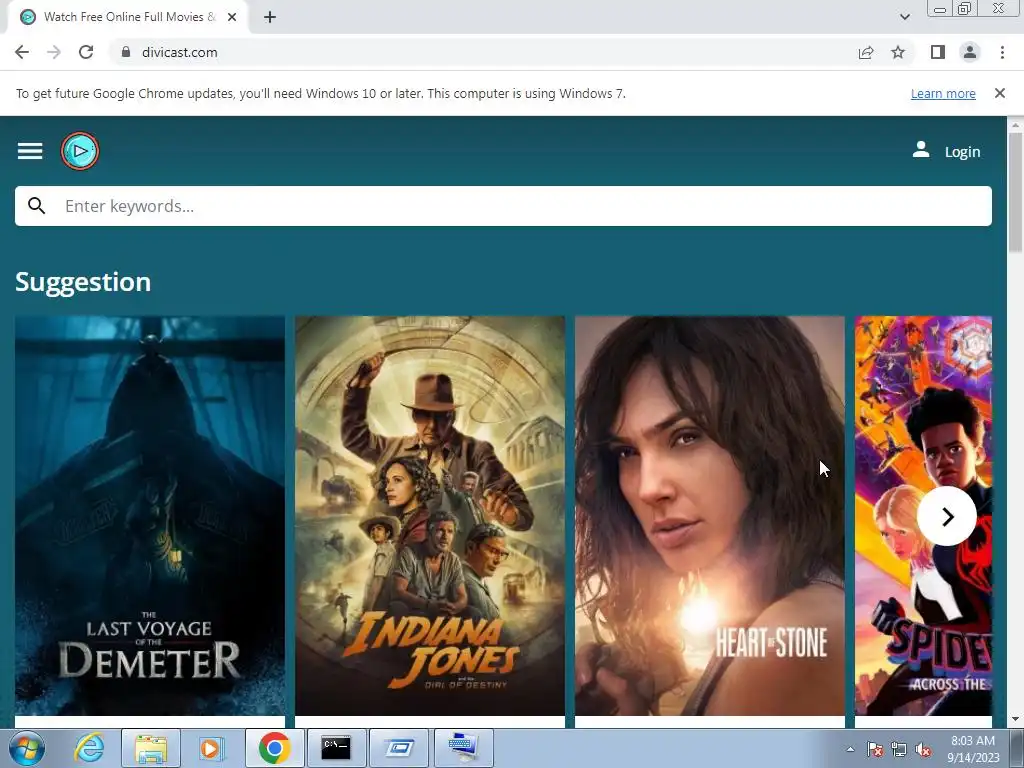Viewport: 1024px width, 768px height.
Task: Click the user profile icon beside Login
Action: (921, 150)
